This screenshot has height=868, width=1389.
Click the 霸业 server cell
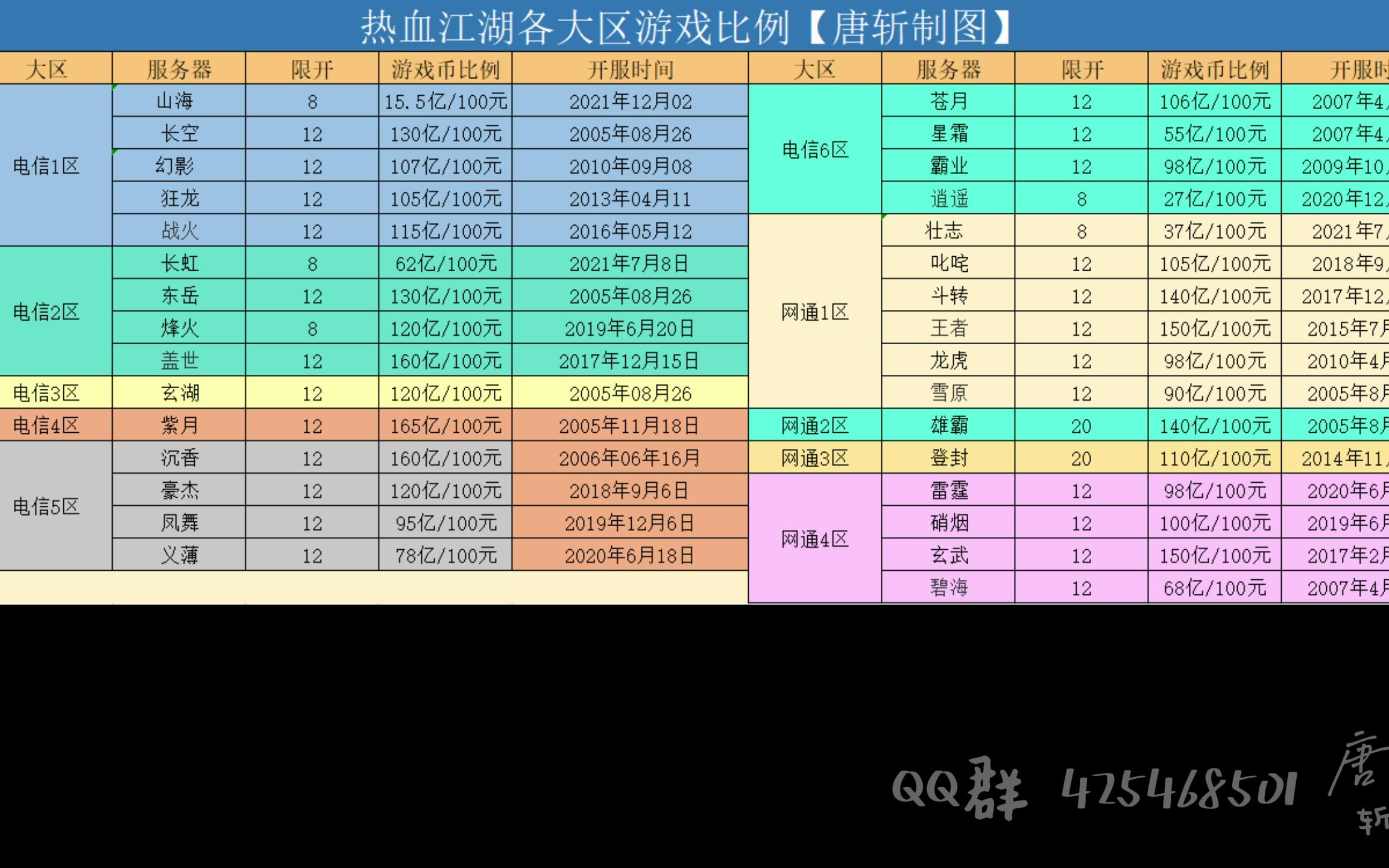(x=948, y=165)
